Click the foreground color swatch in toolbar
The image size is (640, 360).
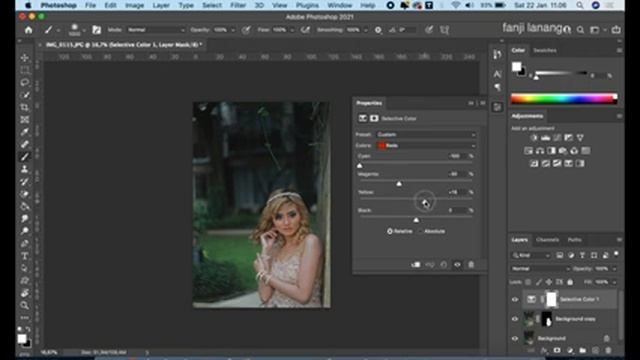(22, 338)
